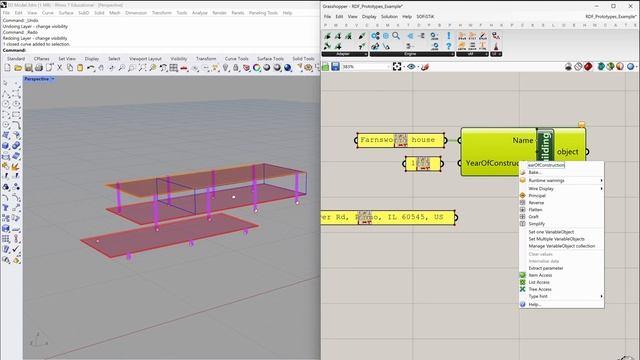Open Rhino Curve menu

coord(48,13)
